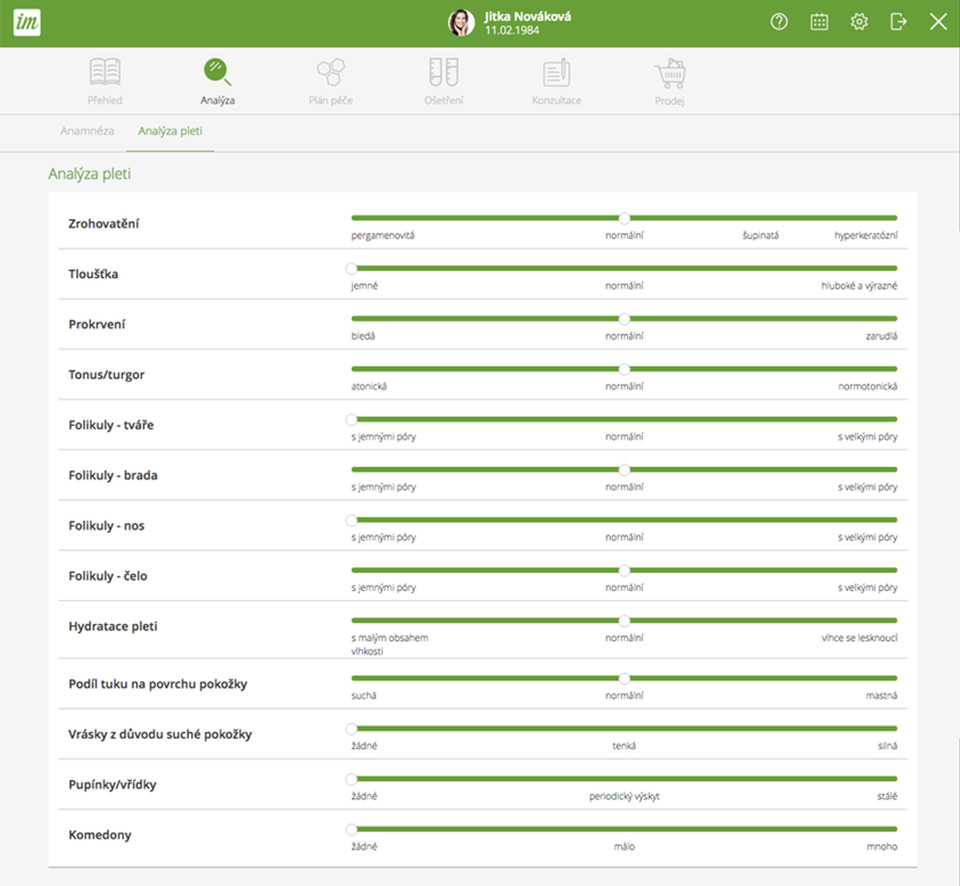Click the logout exit icon
Image resolution: width=960 pixels, height=886 pixels.
[x=898, y=22]
